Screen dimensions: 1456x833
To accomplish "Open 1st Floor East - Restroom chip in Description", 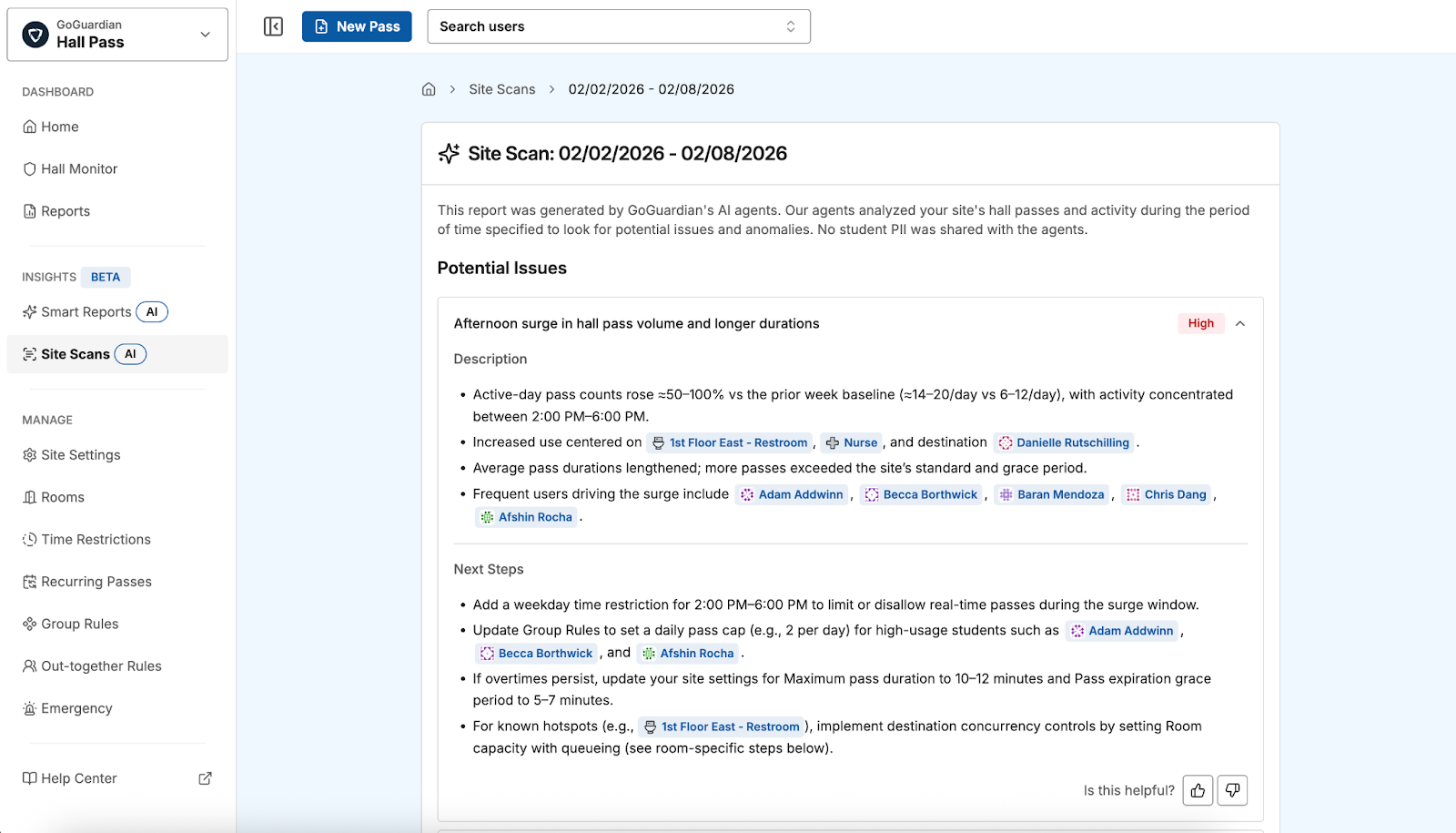I will pyautogui.click(x=730, y=442).
